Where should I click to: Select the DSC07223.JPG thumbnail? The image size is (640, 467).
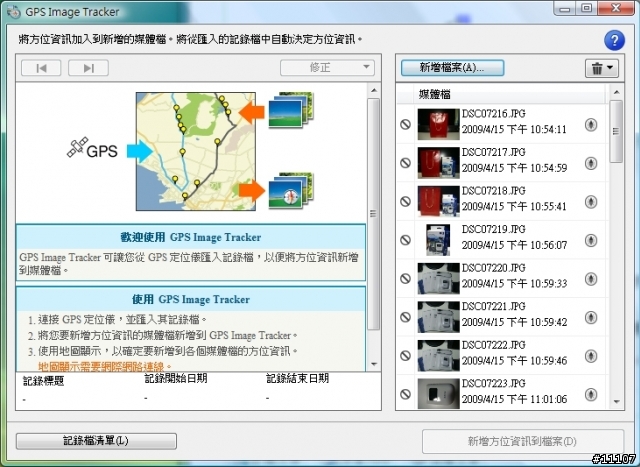point(438,394)
